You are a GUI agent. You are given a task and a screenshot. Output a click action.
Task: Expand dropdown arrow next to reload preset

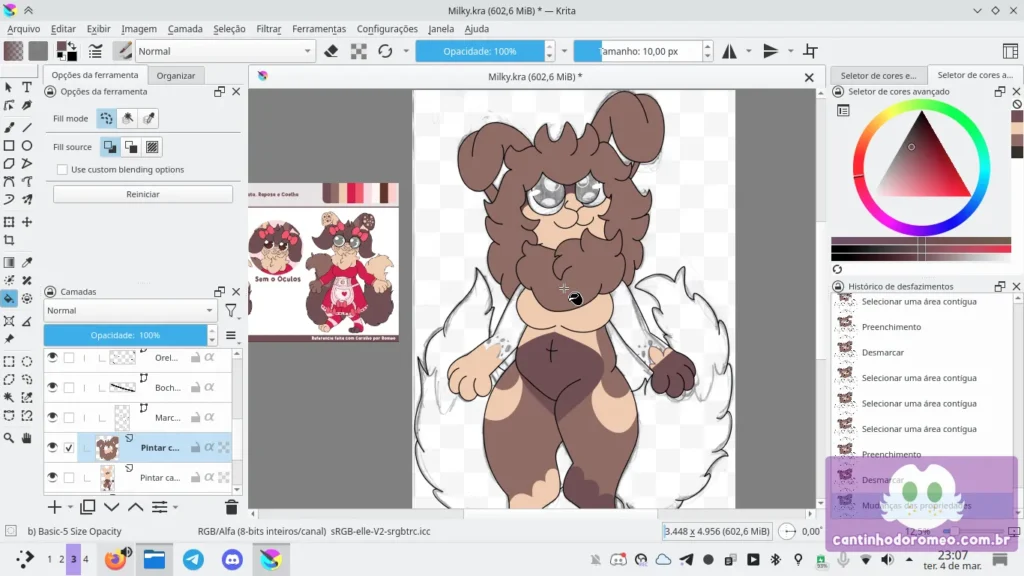point(406,51)
